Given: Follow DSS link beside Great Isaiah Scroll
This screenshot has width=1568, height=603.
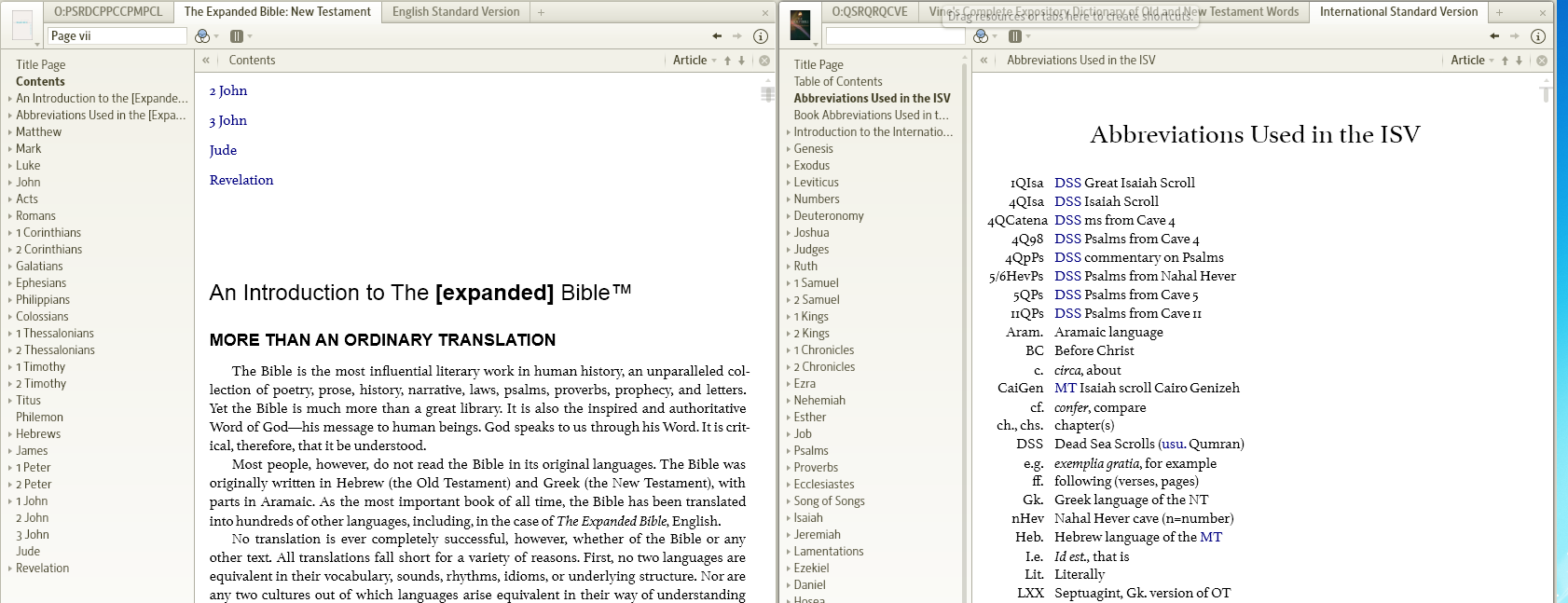Looking at the screenshot, I should pos(1067,183).
